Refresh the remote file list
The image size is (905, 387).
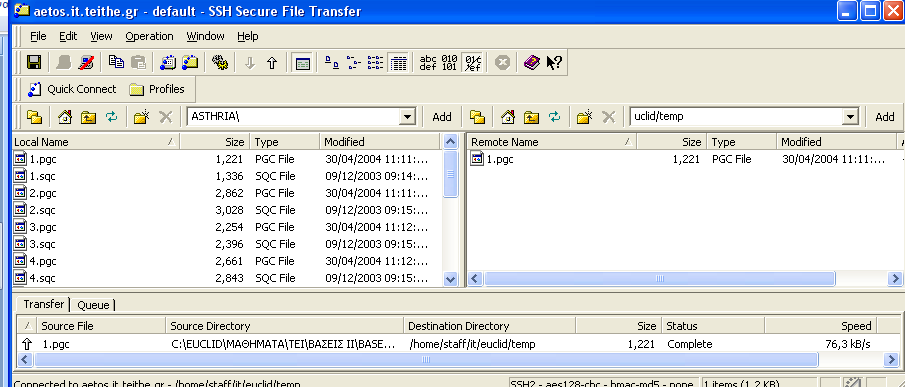pyautogui.click(x=554, y=117)
